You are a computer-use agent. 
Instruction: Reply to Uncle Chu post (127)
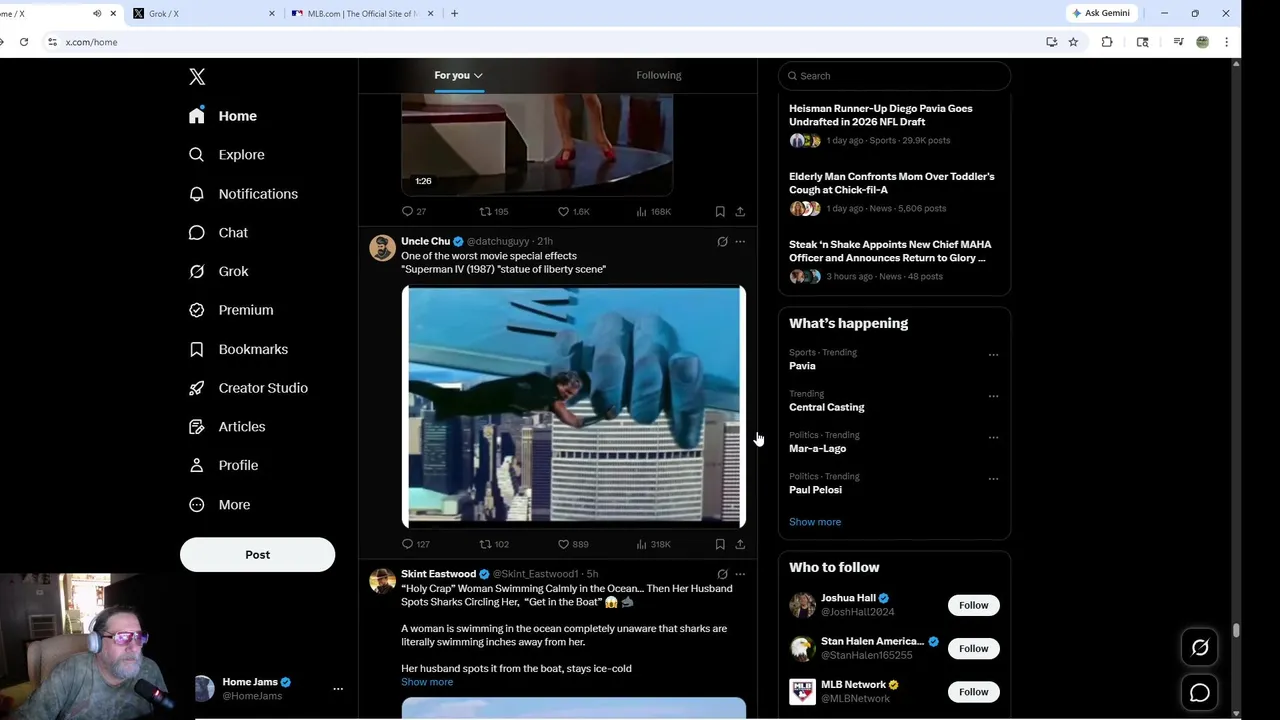click(x=415, y=544)
